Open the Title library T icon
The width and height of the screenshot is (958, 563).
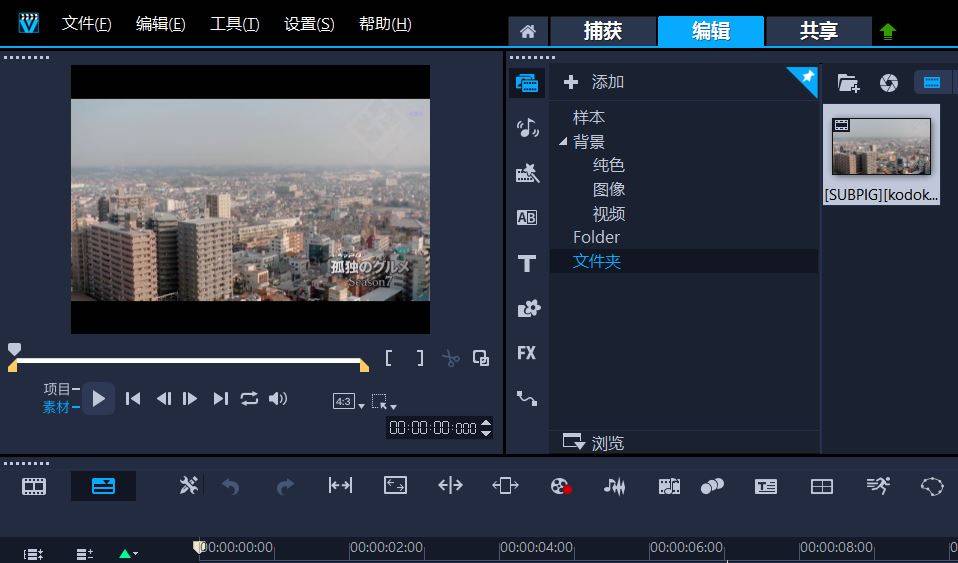pyautogui.click(x=527, y=264)
